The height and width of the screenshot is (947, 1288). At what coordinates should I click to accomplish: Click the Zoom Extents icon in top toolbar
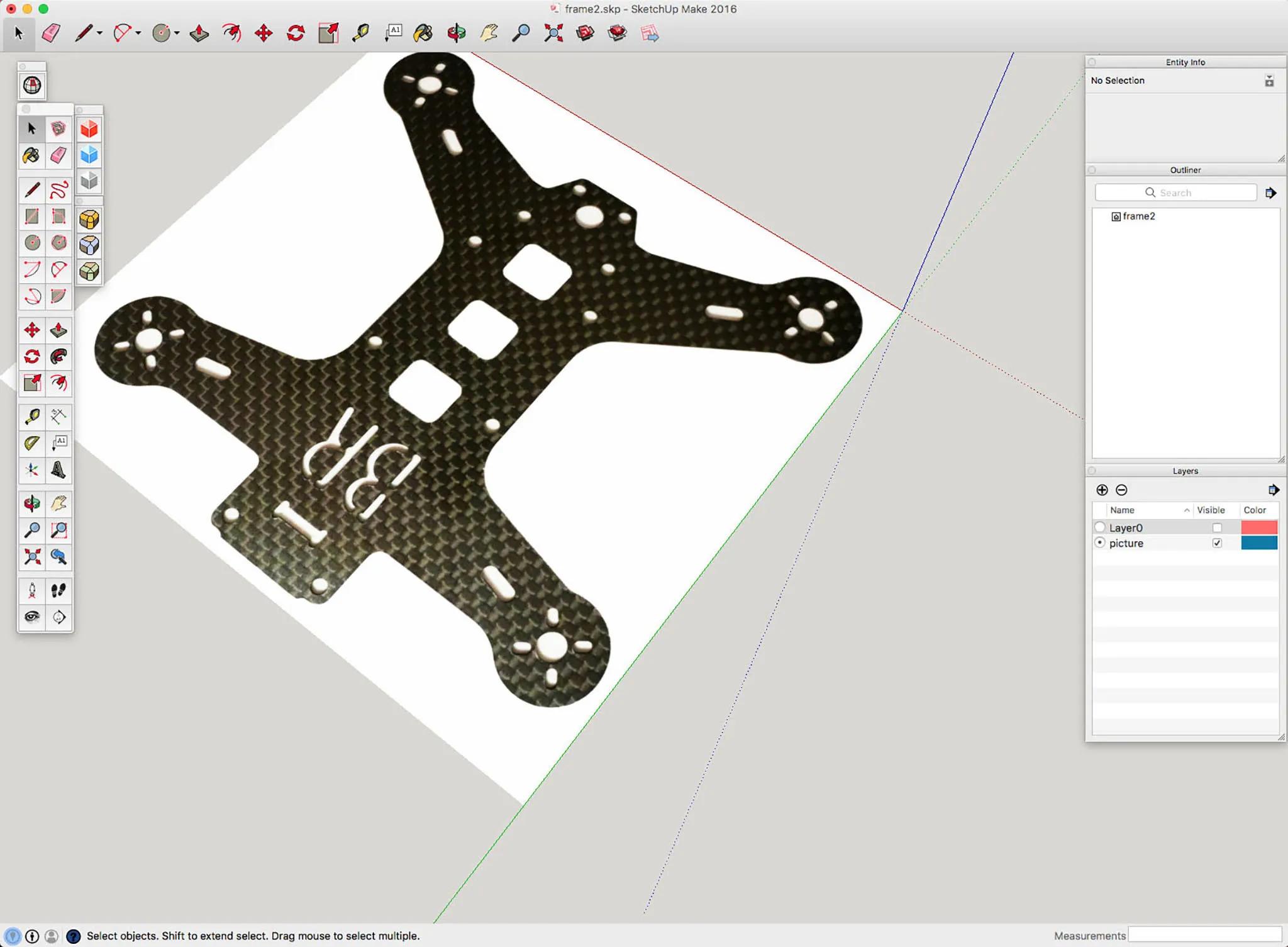[x=553, y=33]
